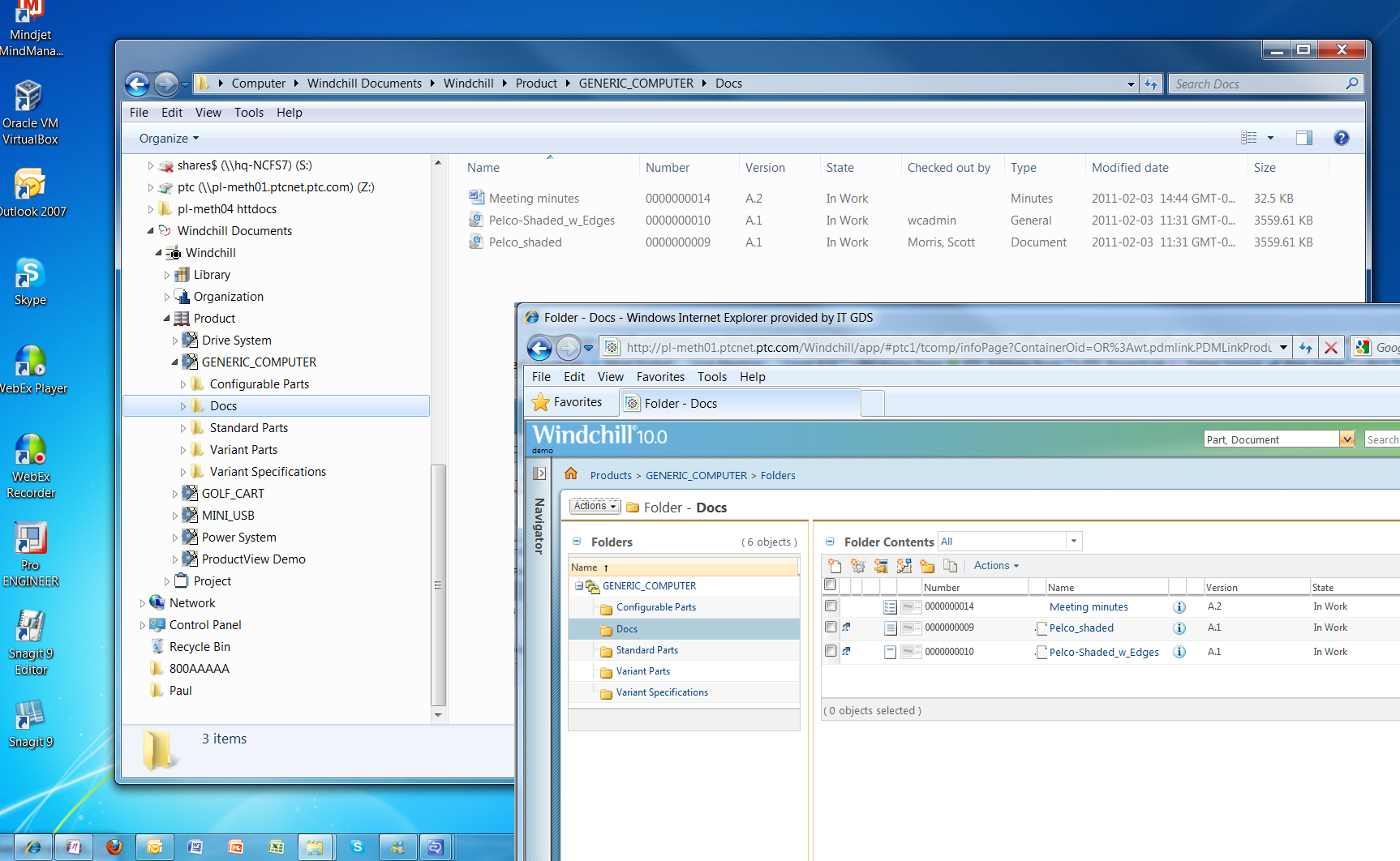This screenshot has height=861, width=1400.
Task: Click the Change view icon in Explorer
Action: pyautogui.click(x=1249, y=138)
